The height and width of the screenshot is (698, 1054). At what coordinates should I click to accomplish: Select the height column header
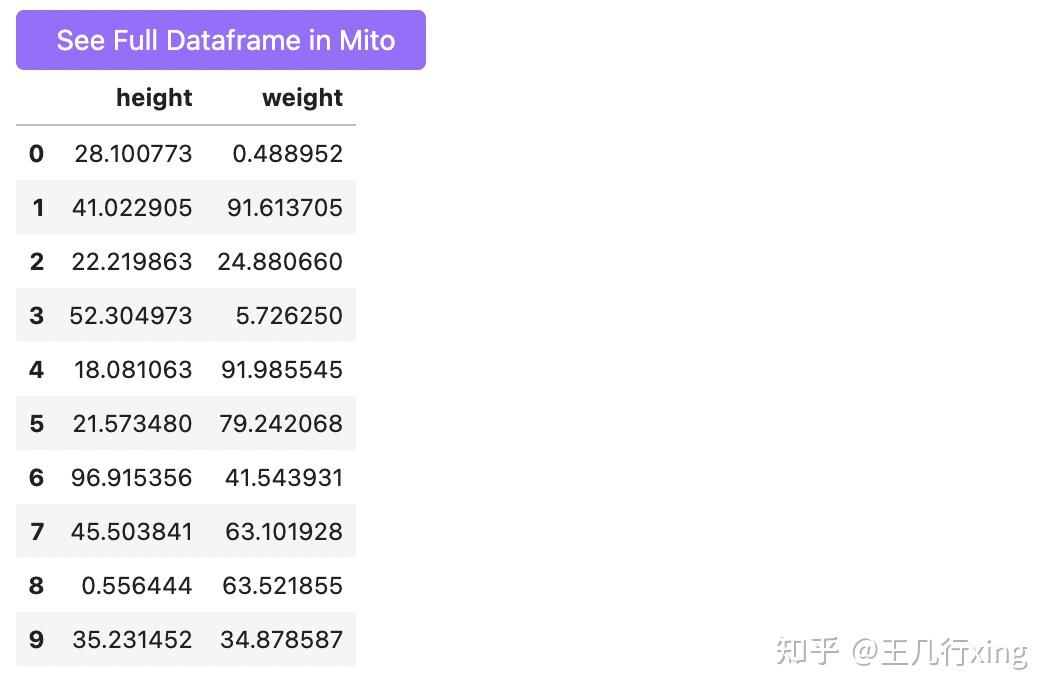click(x=154, y=98)
